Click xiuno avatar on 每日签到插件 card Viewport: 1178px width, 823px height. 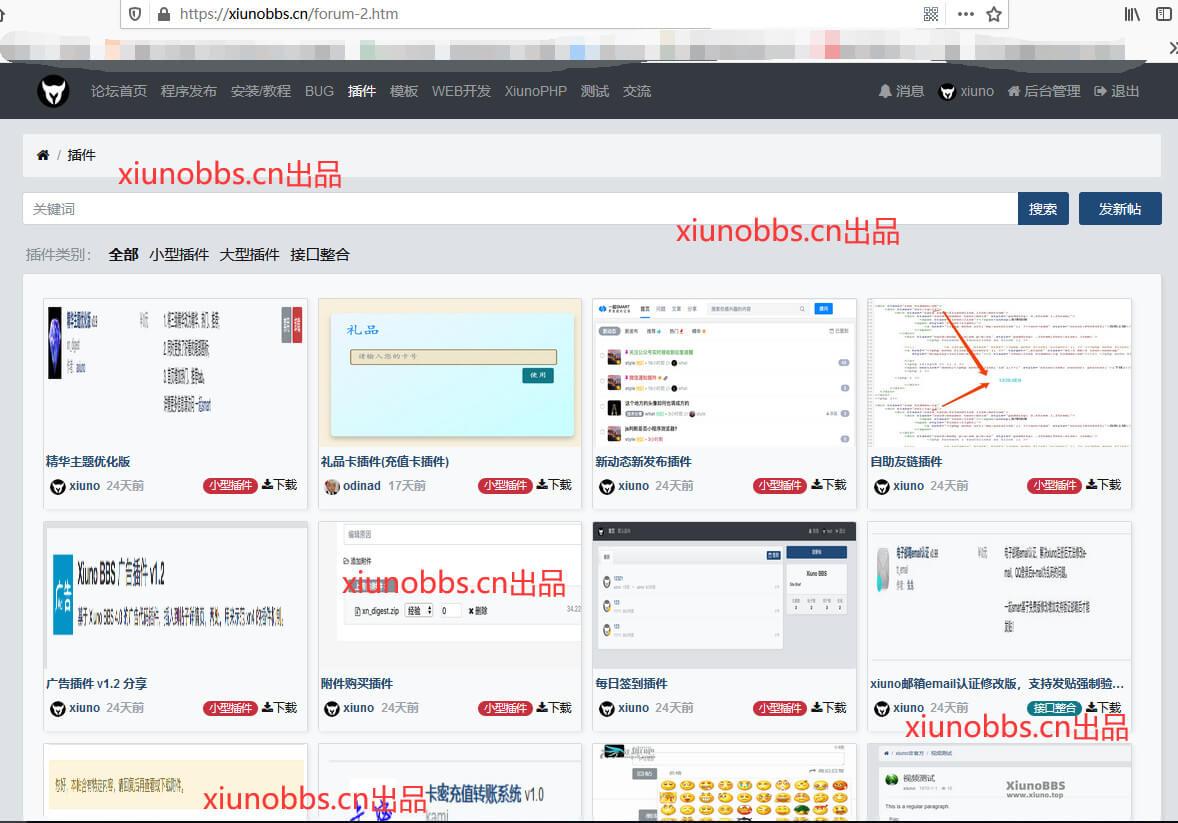pyautogui.click(x=606, y=708)
